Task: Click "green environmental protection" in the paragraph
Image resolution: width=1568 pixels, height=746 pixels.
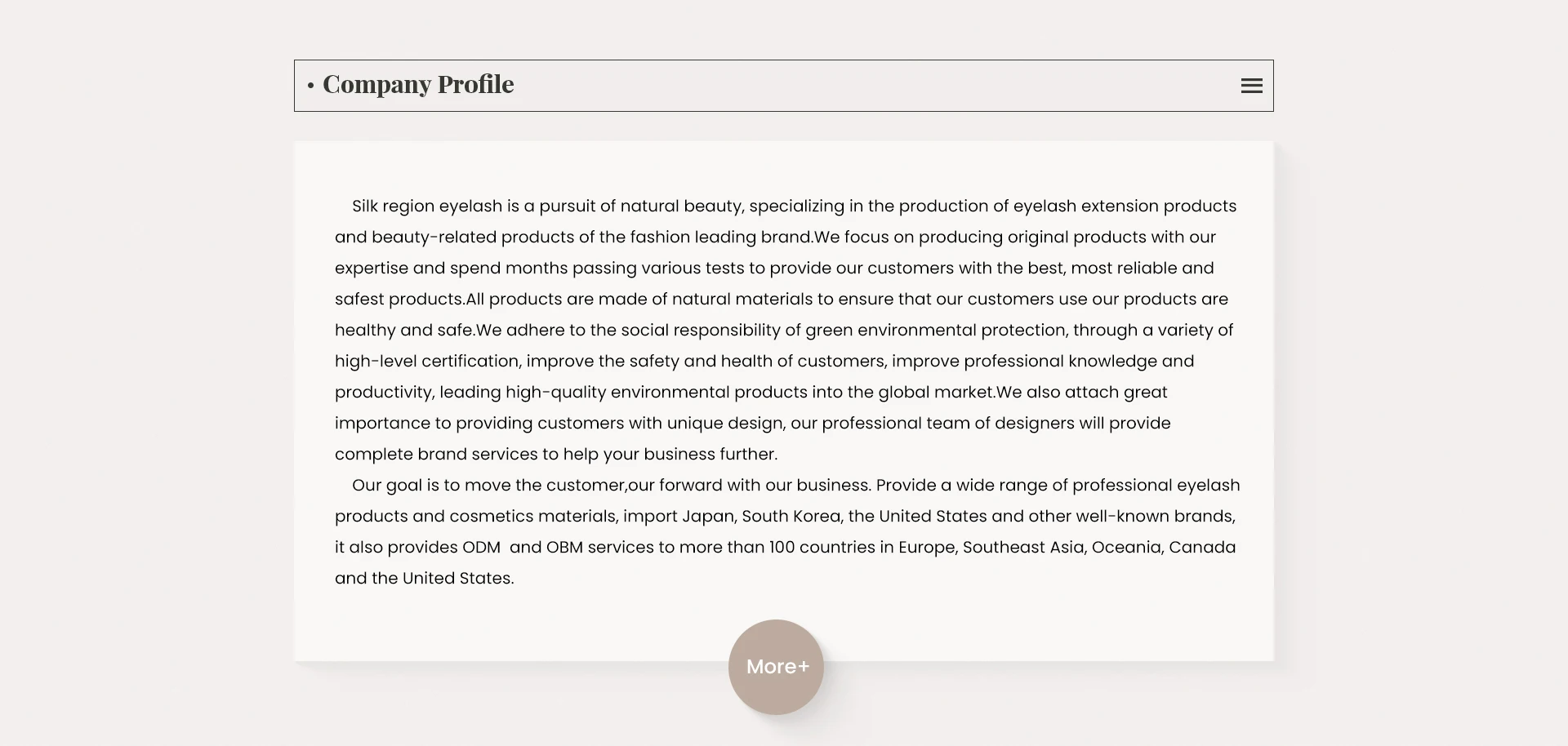Action: tap(935, 331)
